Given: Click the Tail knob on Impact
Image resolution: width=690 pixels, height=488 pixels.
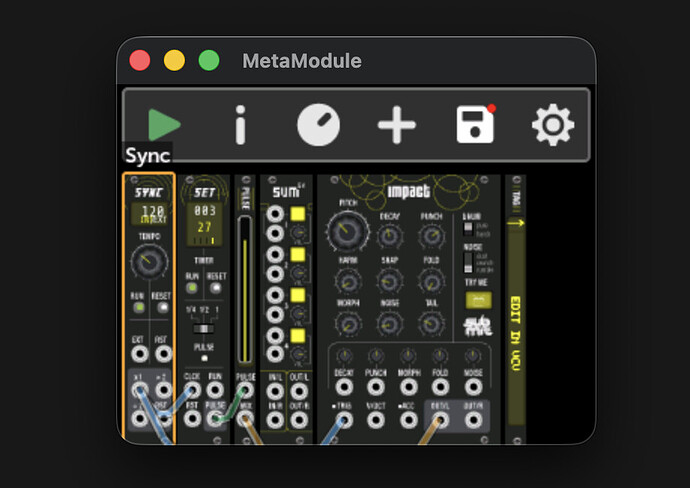Looking at the screenshot, I should [x=431, y=324].
